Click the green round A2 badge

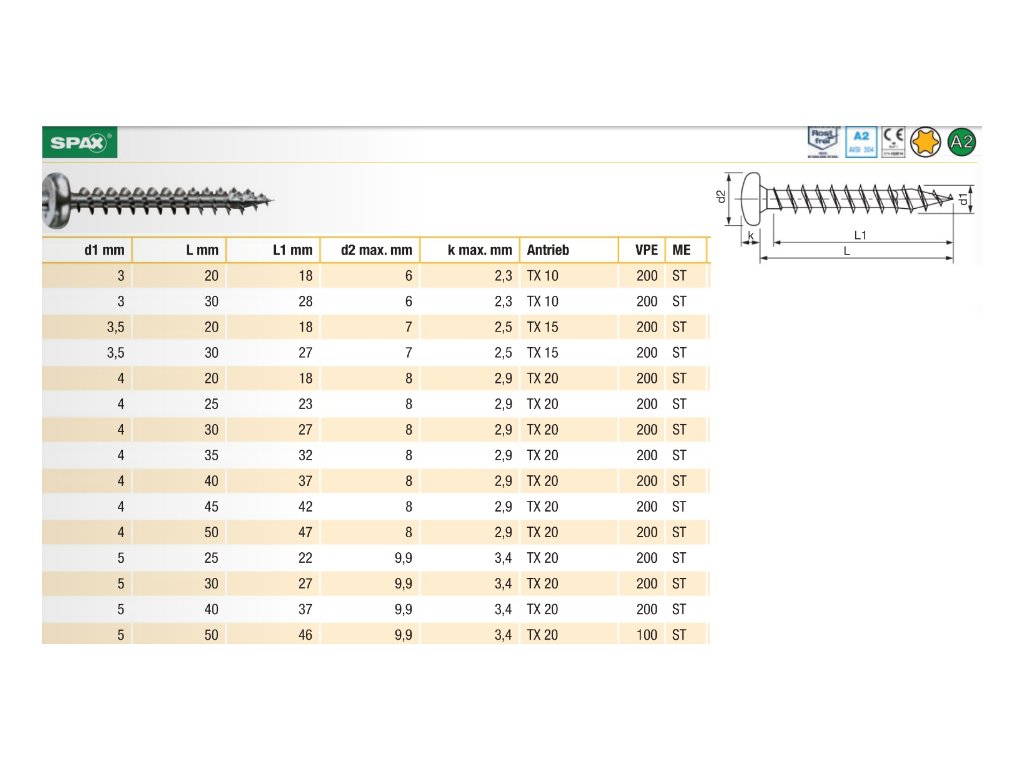point(961,142)
